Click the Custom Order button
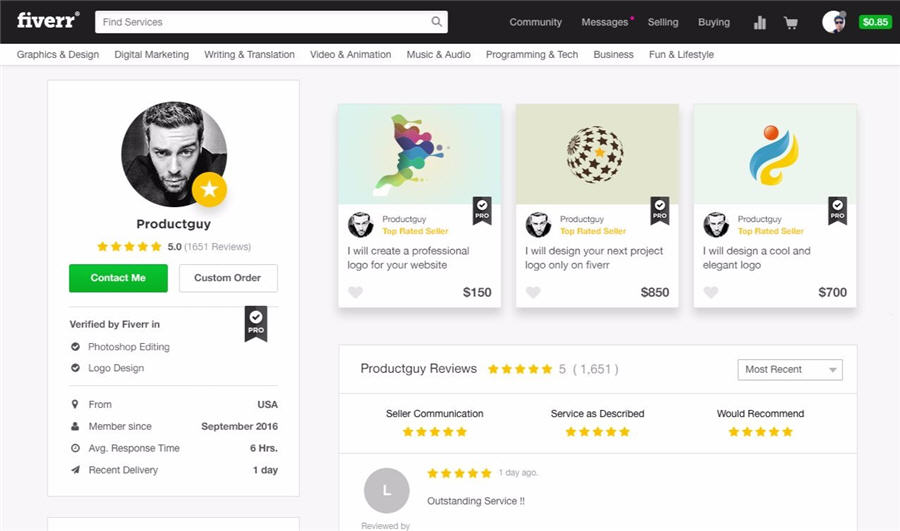Screen dimensions: 900x531 [x=228, y=278]
